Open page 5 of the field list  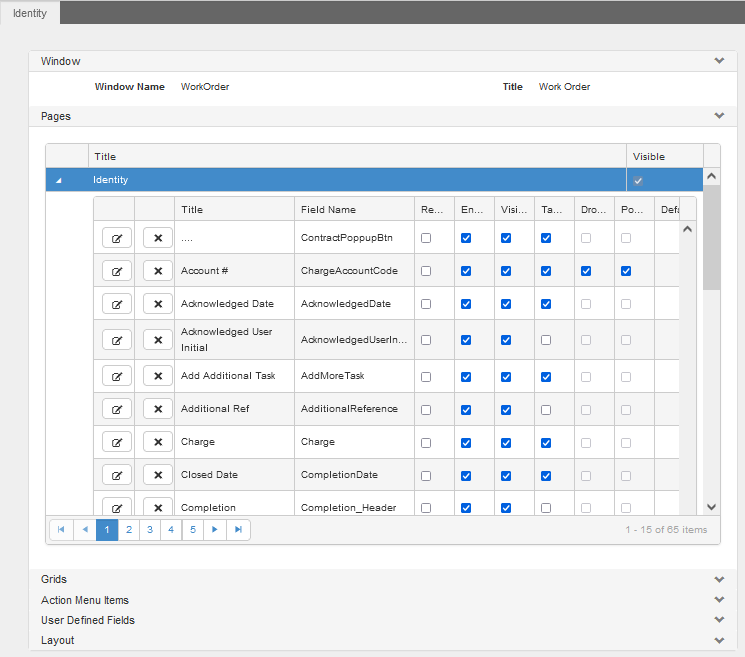pyautogui.click(x=192, y=530)
